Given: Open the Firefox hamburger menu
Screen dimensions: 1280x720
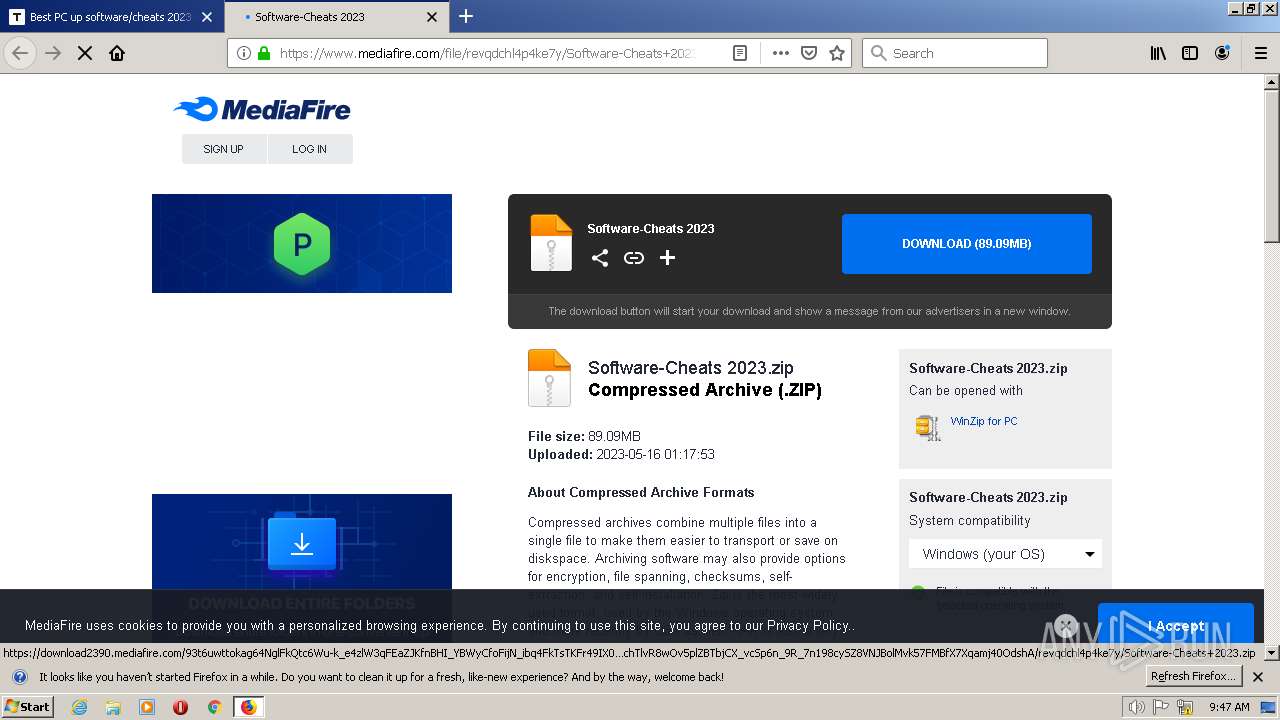Looking at the screenshot, I should point(1260,53).
